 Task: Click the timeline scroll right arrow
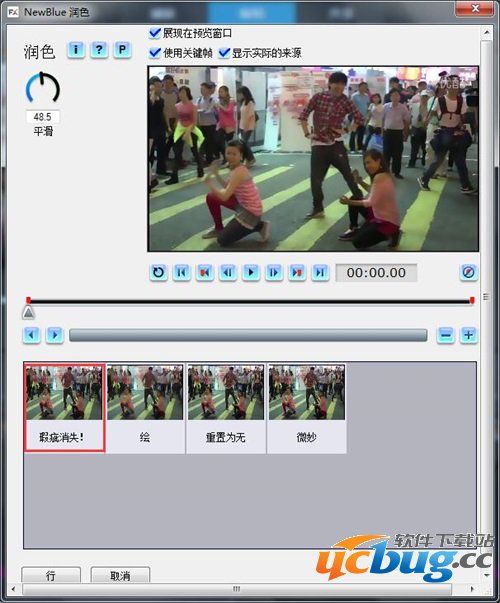point(55,335)
